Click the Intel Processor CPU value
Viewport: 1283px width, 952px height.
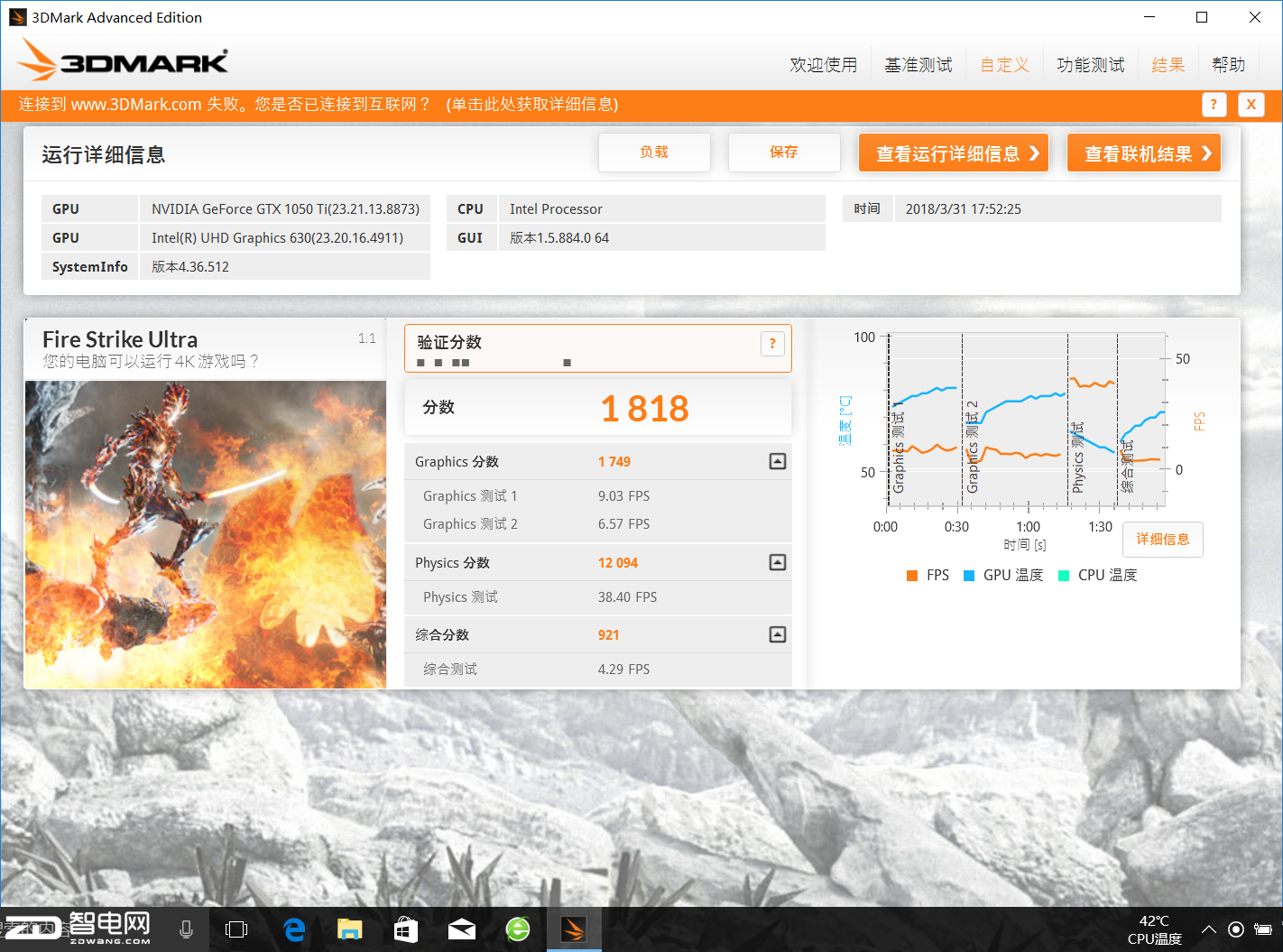coord(662,208)
